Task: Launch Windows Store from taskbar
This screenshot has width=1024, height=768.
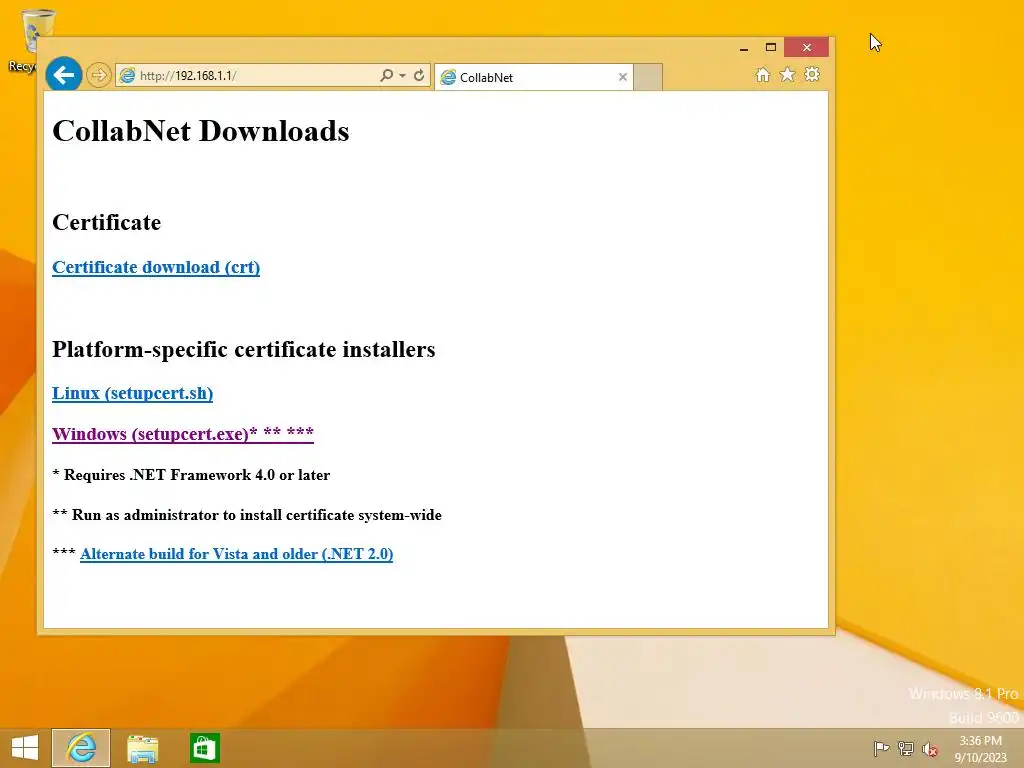Action: coord(204,748)
